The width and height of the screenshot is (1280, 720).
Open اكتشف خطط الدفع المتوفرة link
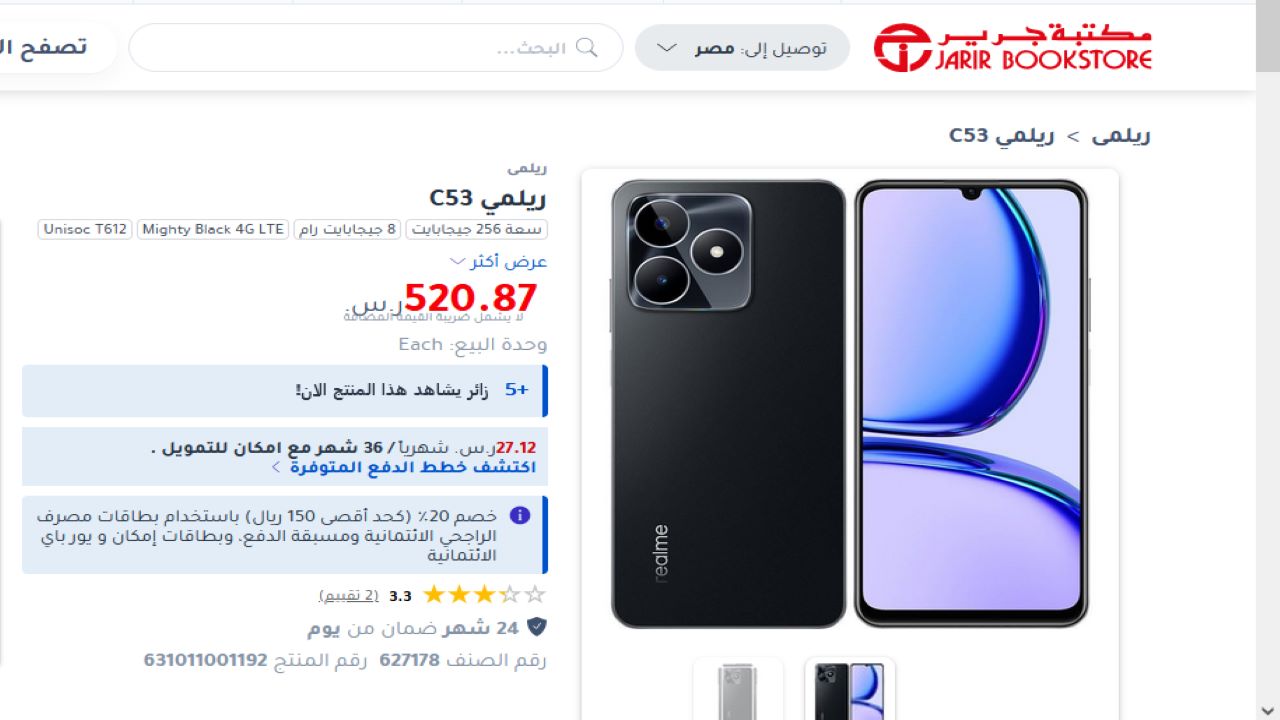coord(413,467)
